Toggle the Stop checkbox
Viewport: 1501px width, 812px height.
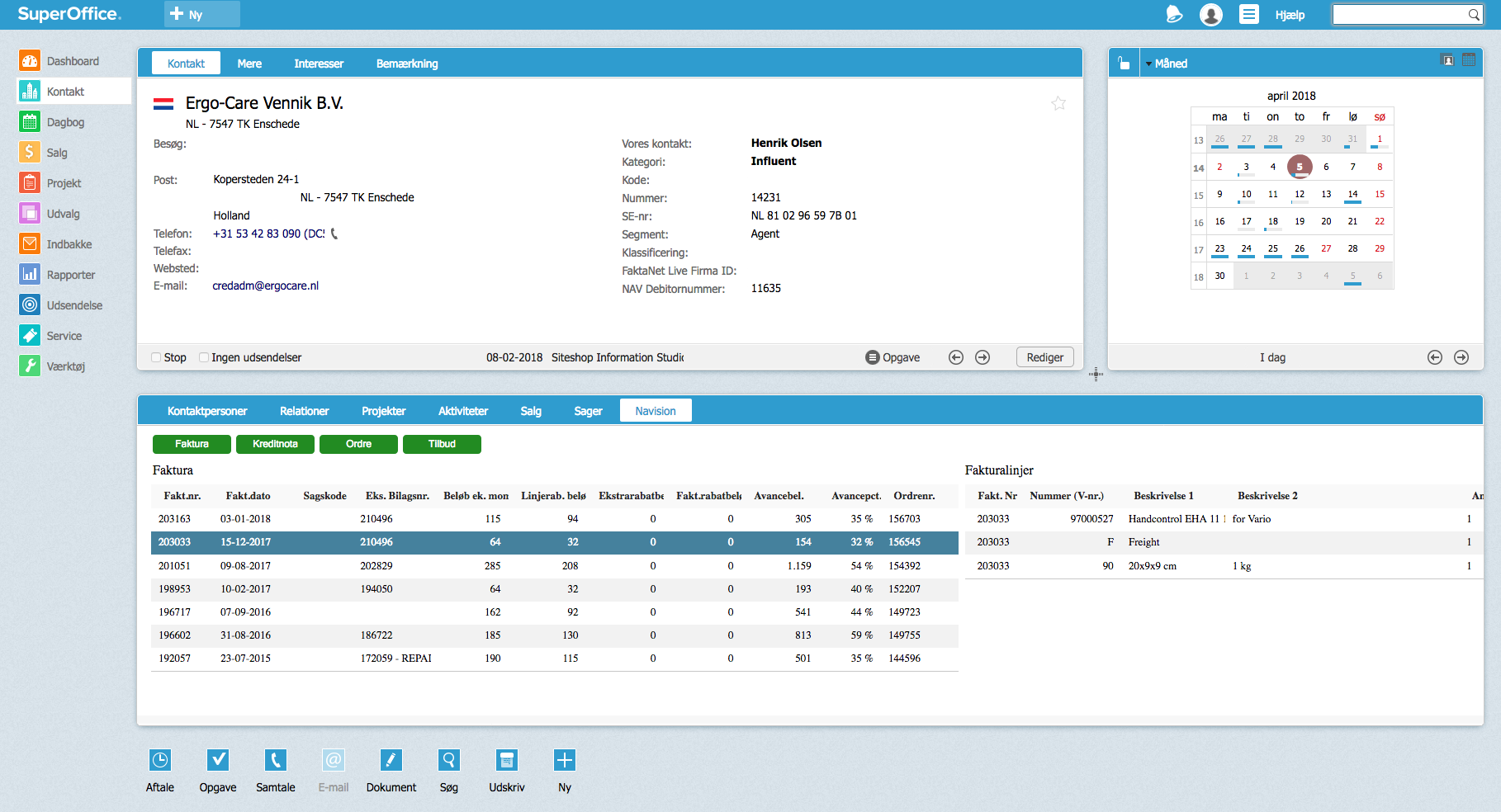pyautogui.click(x=156, y=357)
